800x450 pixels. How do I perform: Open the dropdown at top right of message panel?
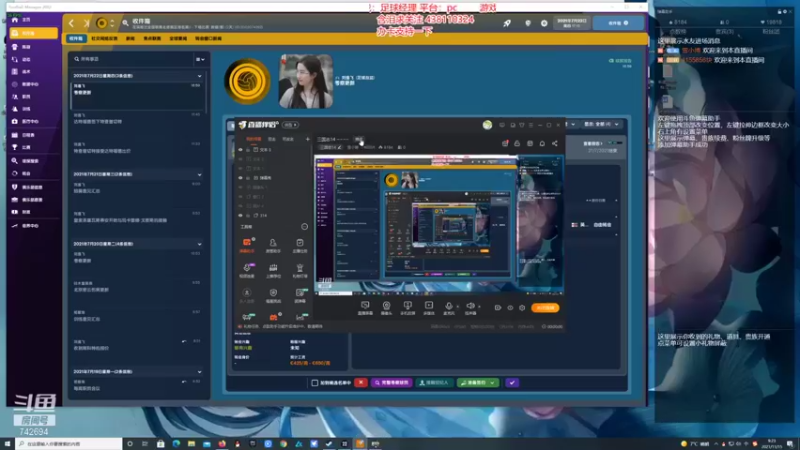pyautogui.click(x=602, y=124)
